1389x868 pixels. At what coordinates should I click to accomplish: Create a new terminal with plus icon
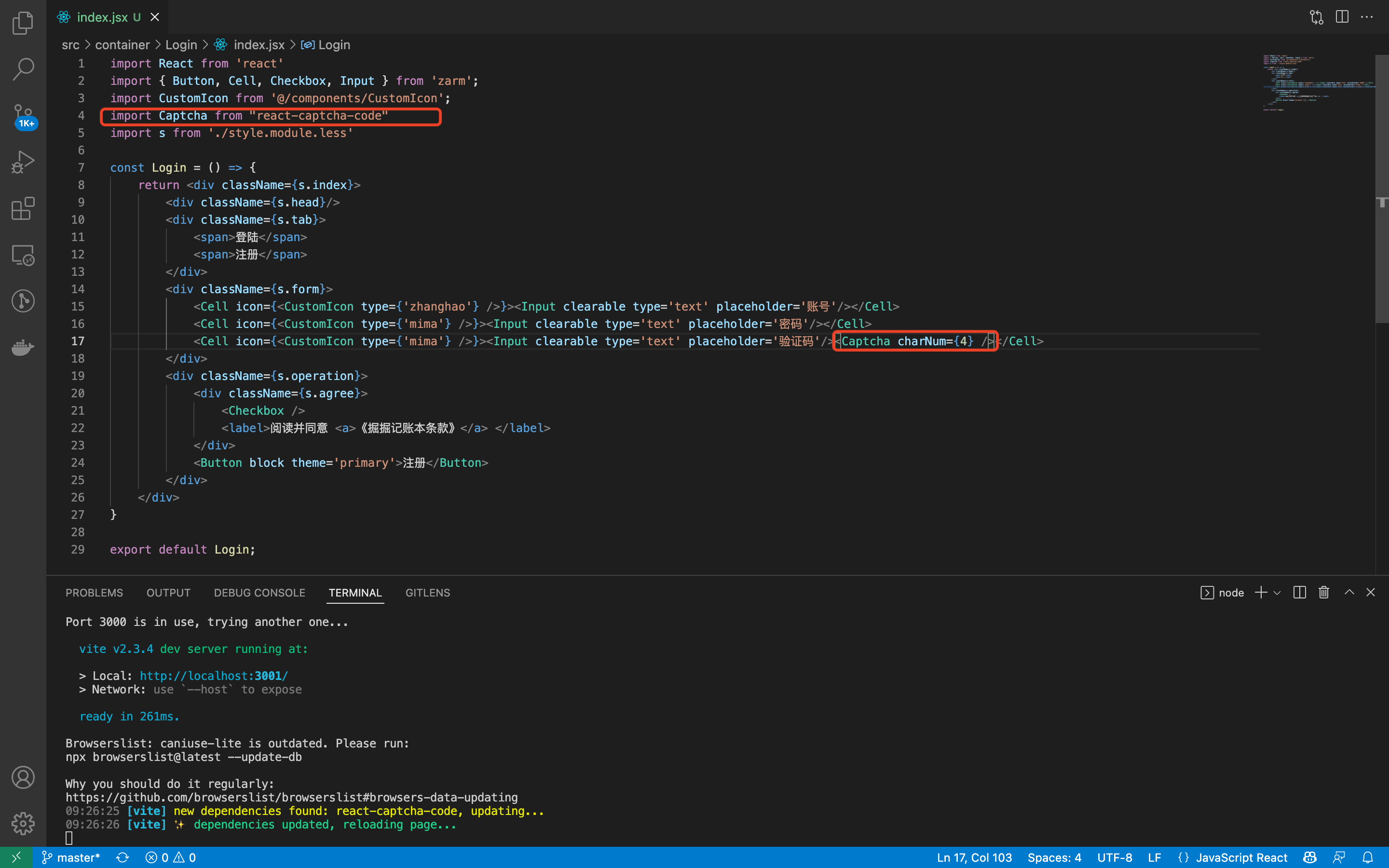pos(1260,593)
